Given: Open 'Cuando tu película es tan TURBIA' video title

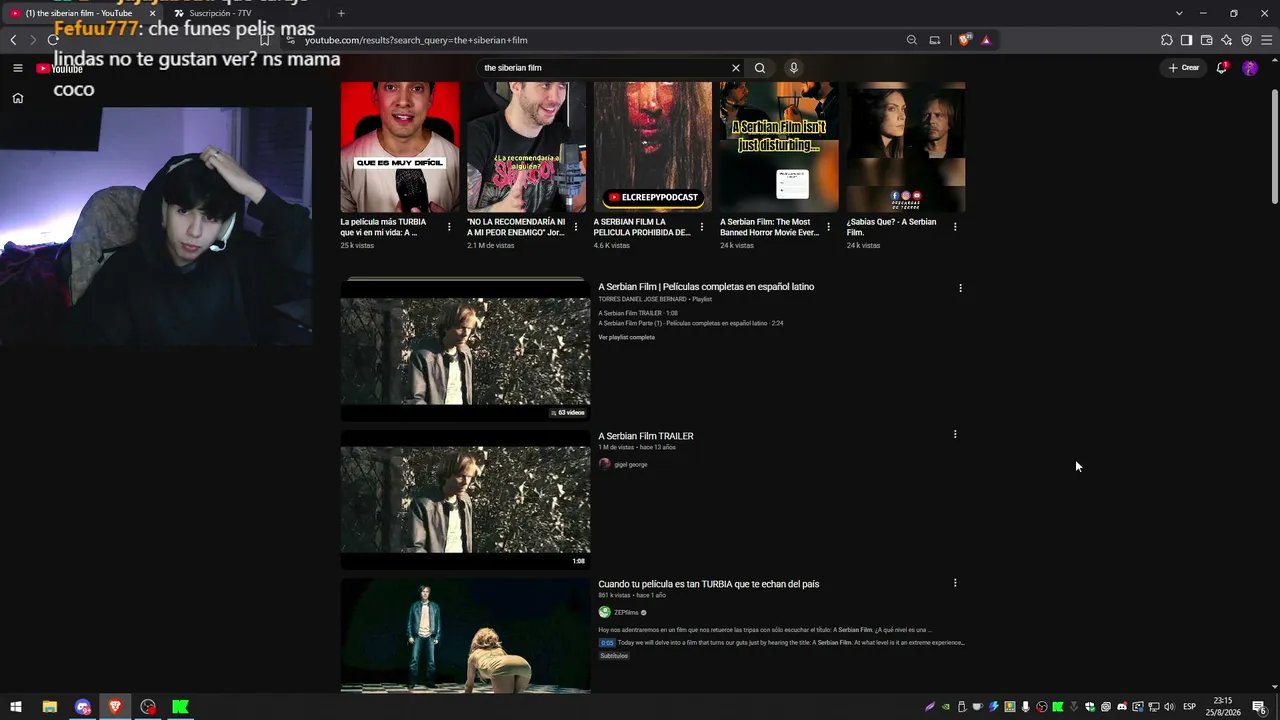Looking at the screenshot, I should tap(709, 584).
